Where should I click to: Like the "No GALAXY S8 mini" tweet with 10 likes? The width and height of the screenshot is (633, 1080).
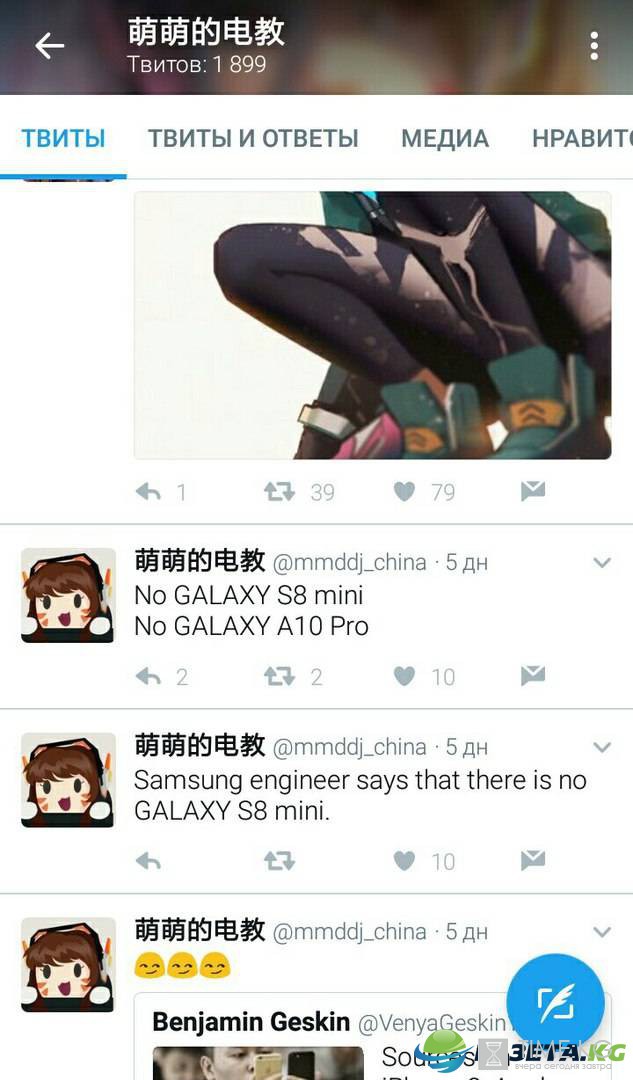[404, 676]
